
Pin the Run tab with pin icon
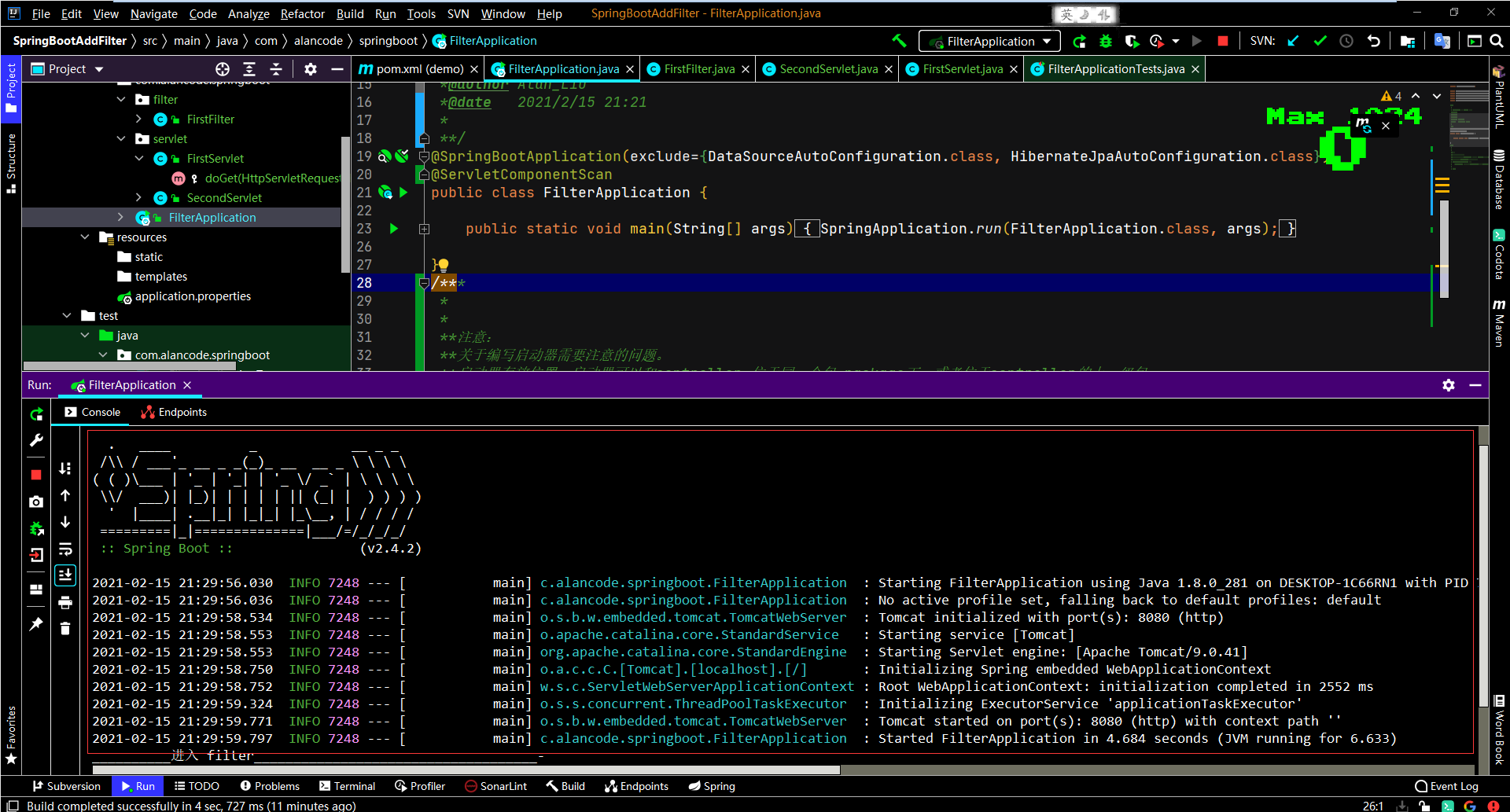(x=36, y=624)
